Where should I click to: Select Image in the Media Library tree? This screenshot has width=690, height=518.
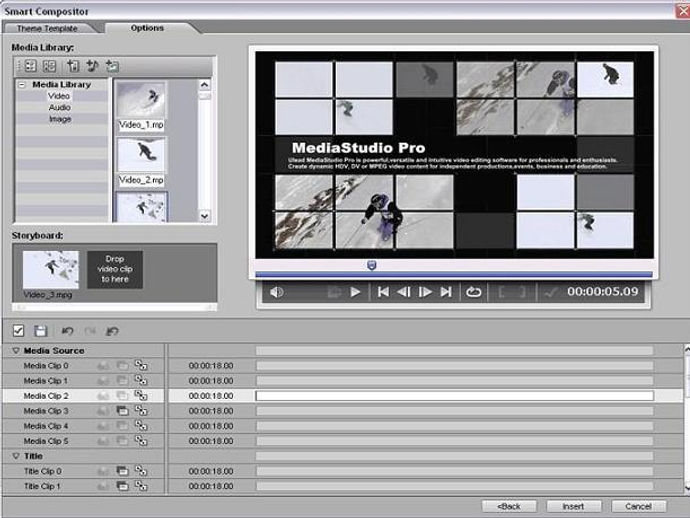tap(60, 119)
